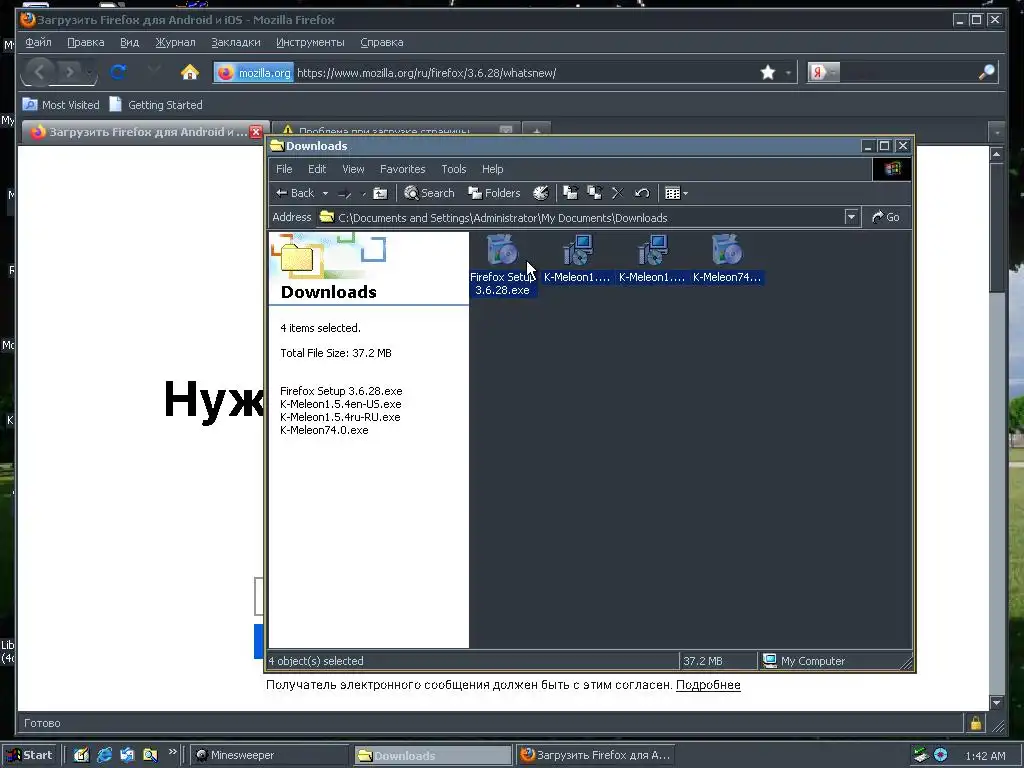Switch to Minesweeper taskbar button

269,755
